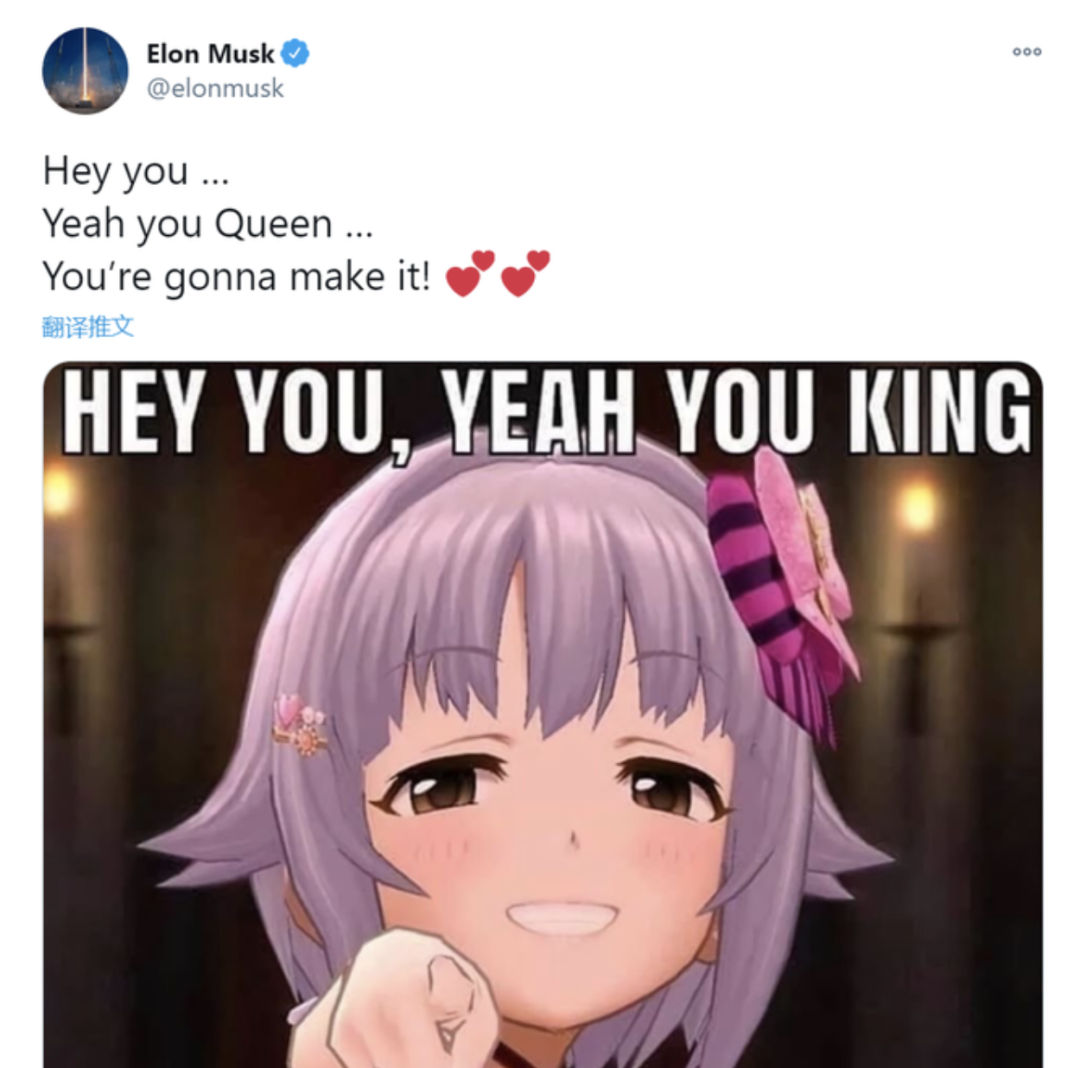The height and width of the screenshot is (1068, 1080).
Task: Click the character's left brown eye
Action: pyautogui.click(x=441, y=786)
